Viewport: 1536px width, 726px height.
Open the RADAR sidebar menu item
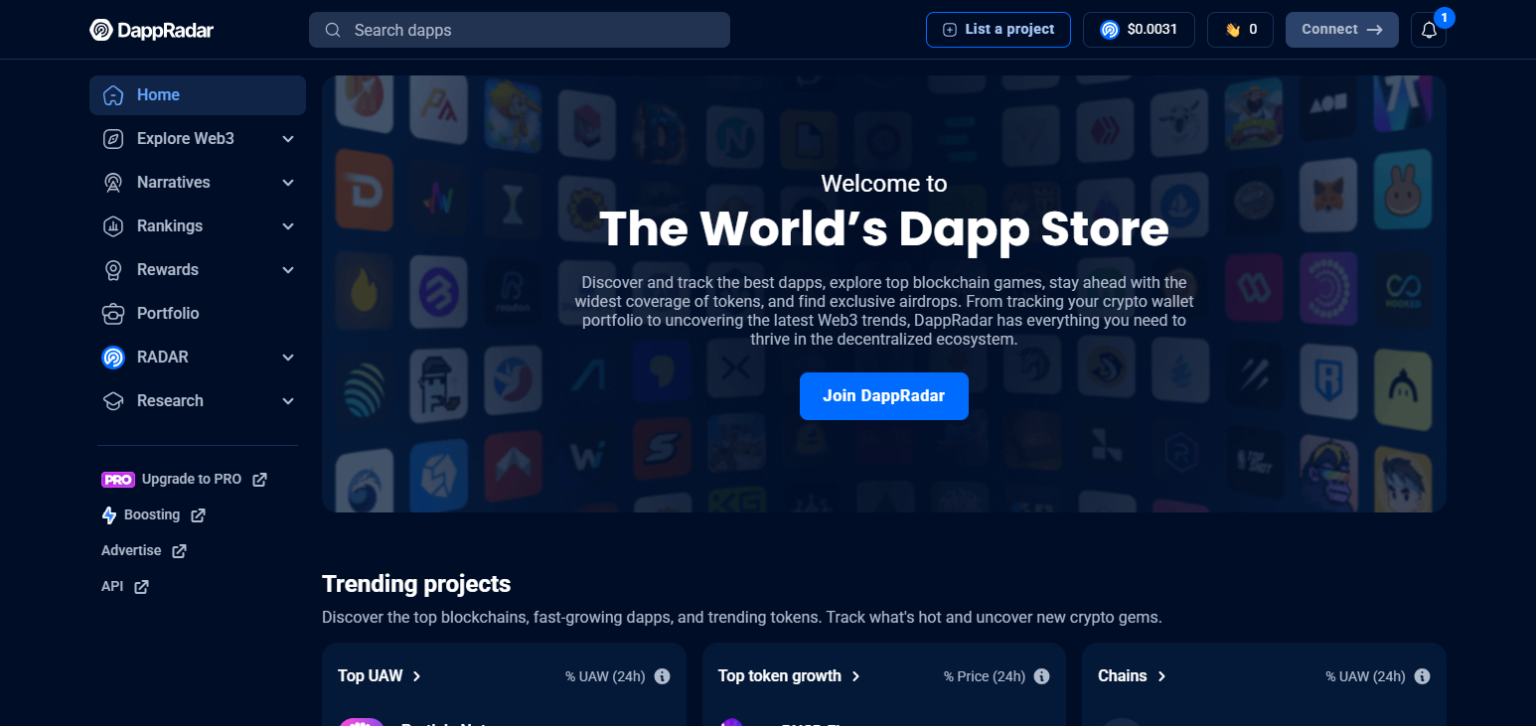(x=197, y=357)
